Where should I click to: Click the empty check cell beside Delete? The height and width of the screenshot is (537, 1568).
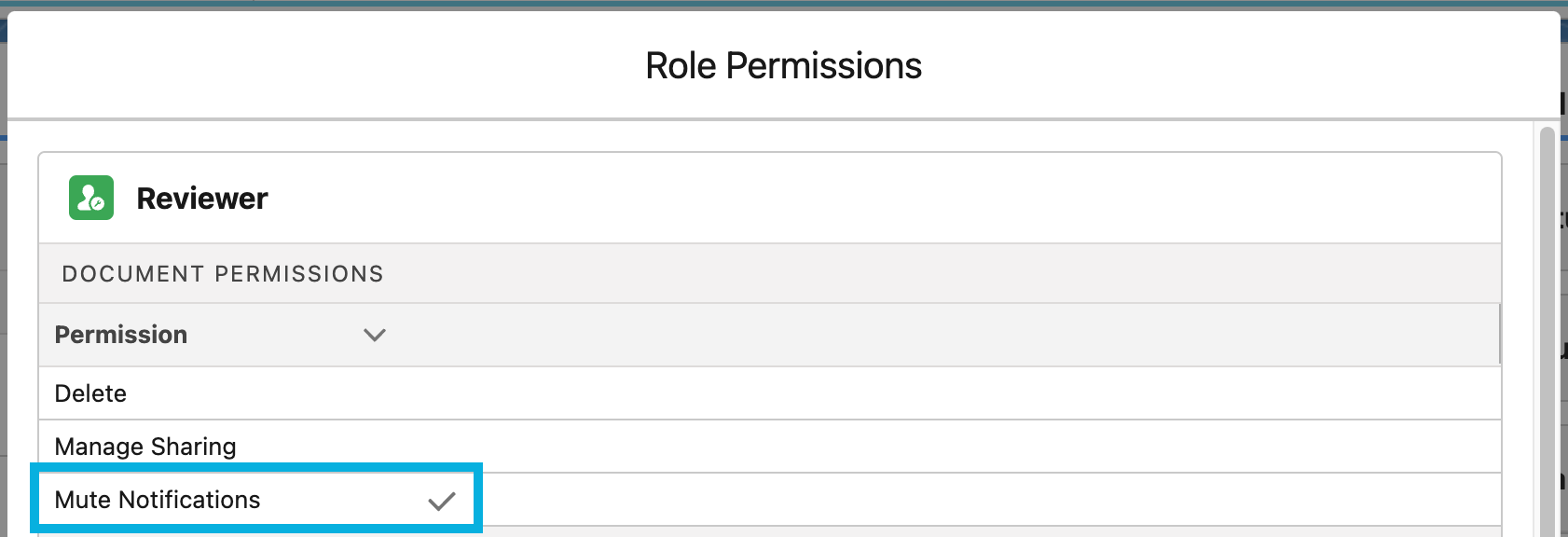441,393
